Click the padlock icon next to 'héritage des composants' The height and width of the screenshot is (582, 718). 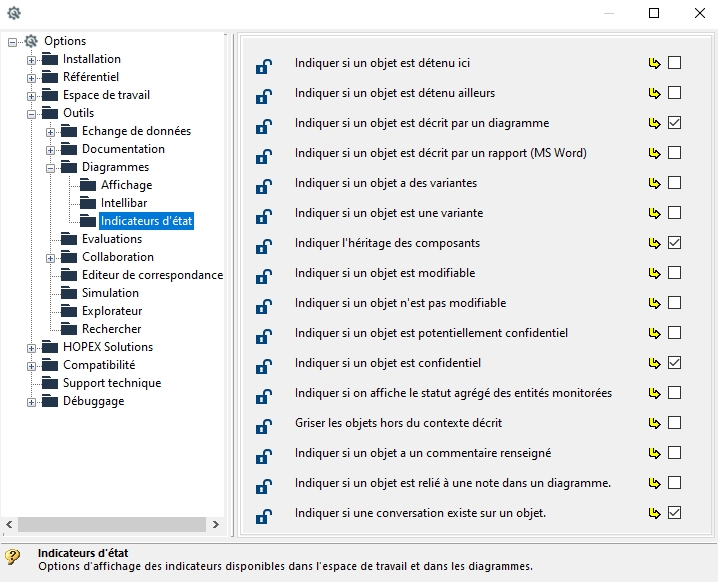pyautogui.click(x=263, y=247)
